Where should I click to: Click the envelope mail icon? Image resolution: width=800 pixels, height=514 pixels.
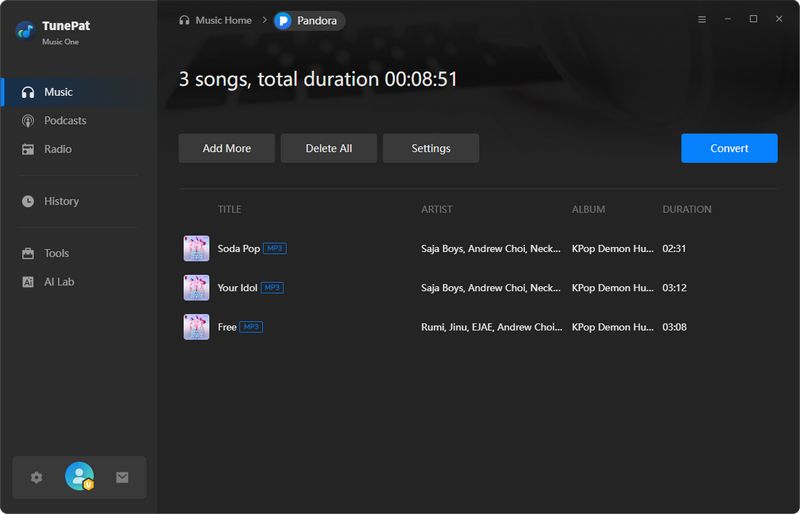pos(122,478)
